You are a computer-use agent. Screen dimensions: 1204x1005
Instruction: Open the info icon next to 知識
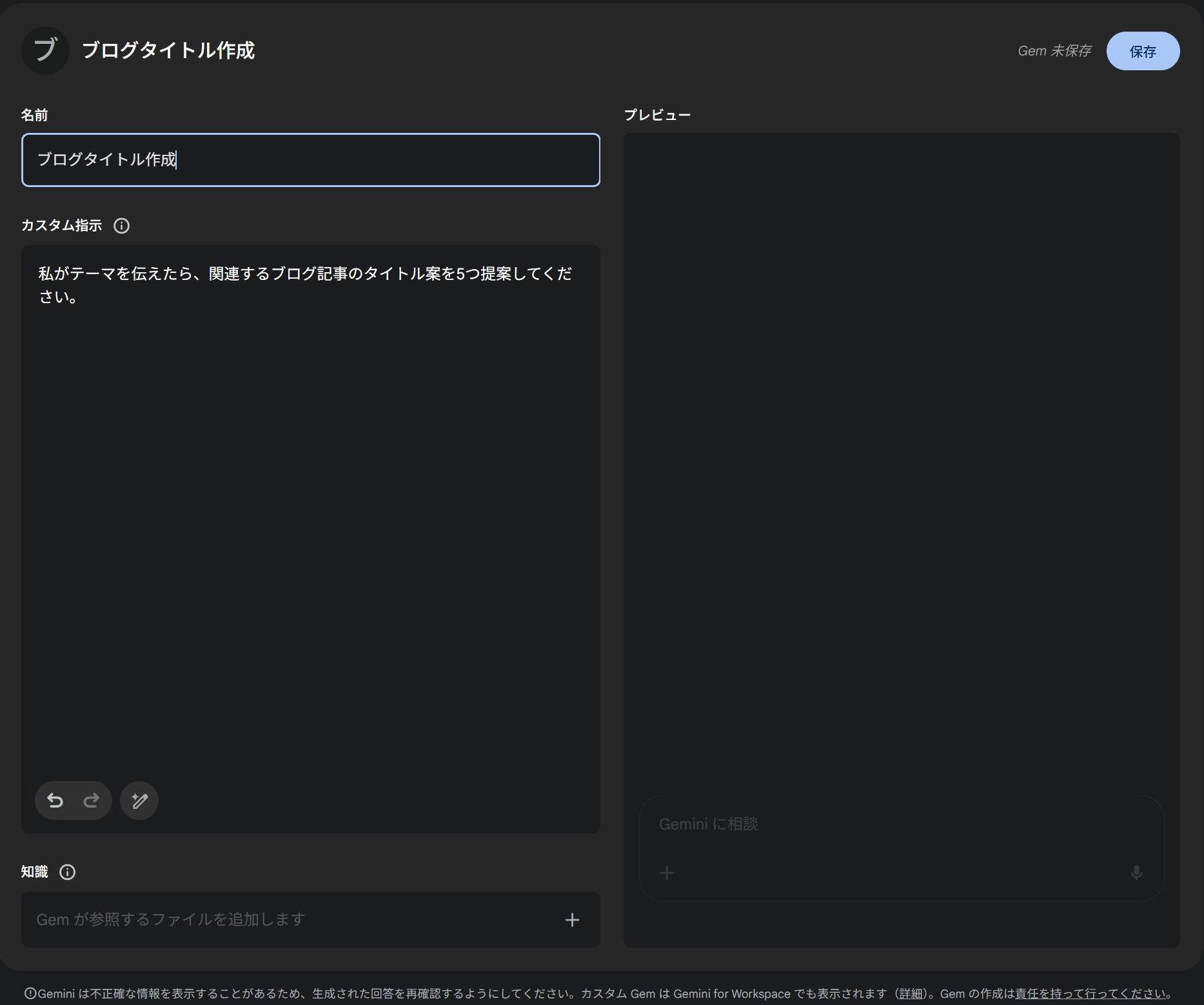pyautogui.click(x=67, y=872)
